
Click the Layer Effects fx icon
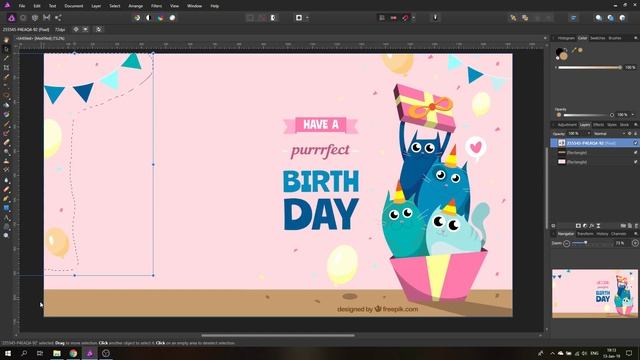pos(591,226)
